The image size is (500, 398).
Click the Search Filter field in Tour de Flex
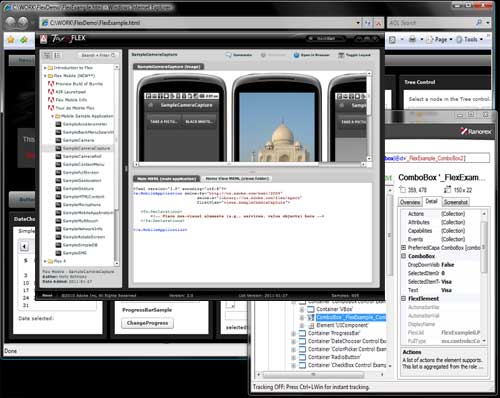97,55
